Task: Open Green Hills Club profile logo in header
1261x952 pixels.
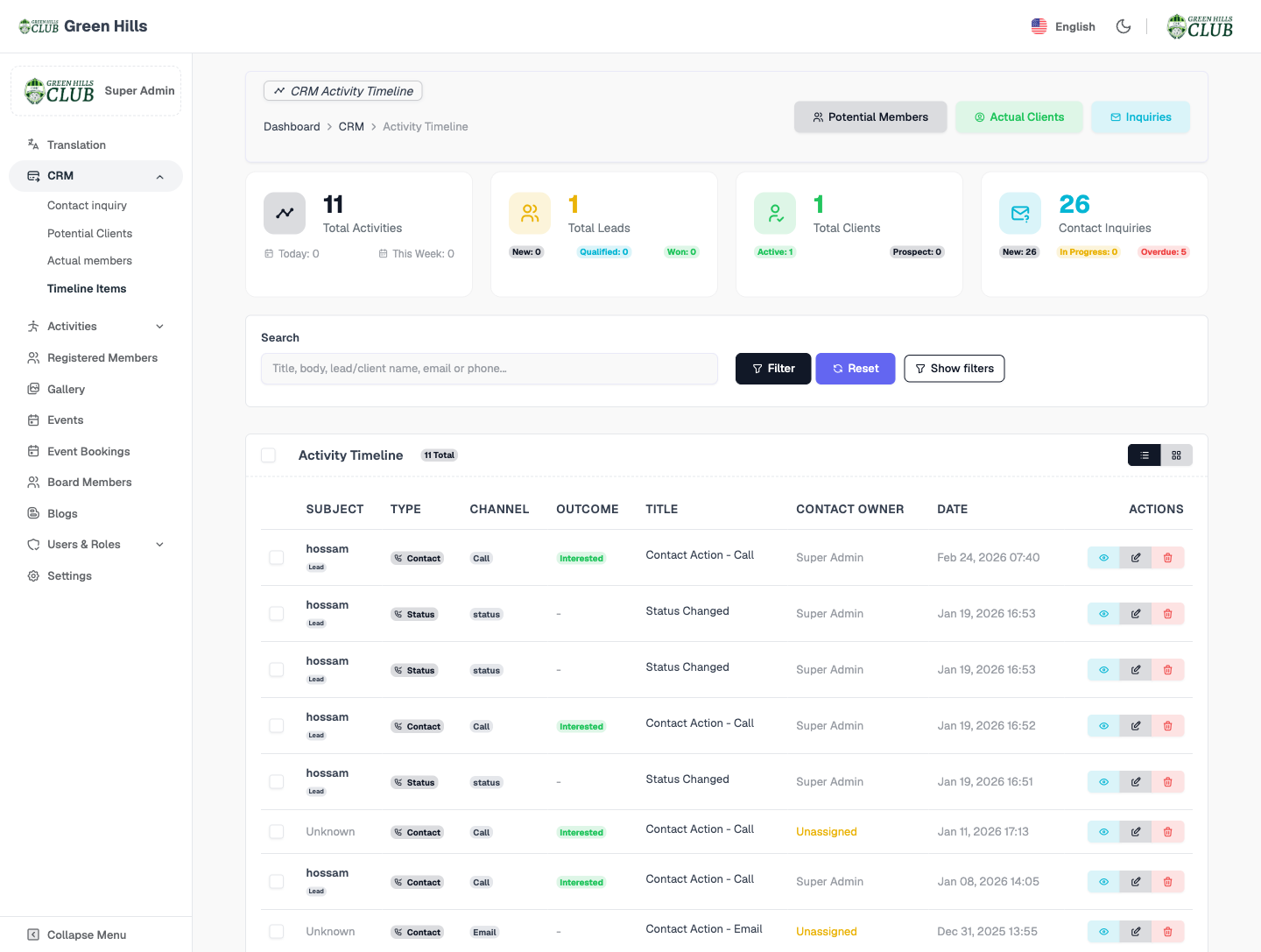Action: 1200,26
